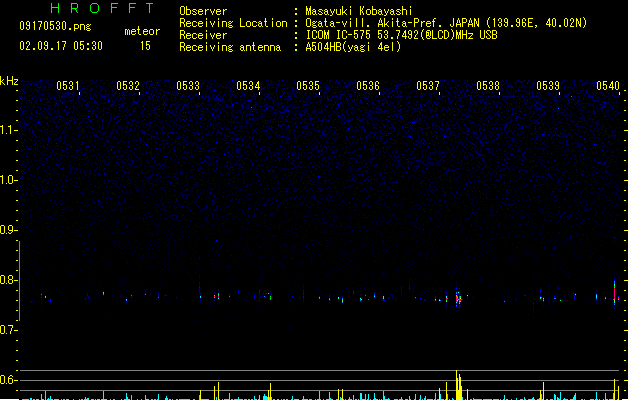Select the file name 09170530.png
629x400 pixels.
pyautogui.click(x=55, y=26)
